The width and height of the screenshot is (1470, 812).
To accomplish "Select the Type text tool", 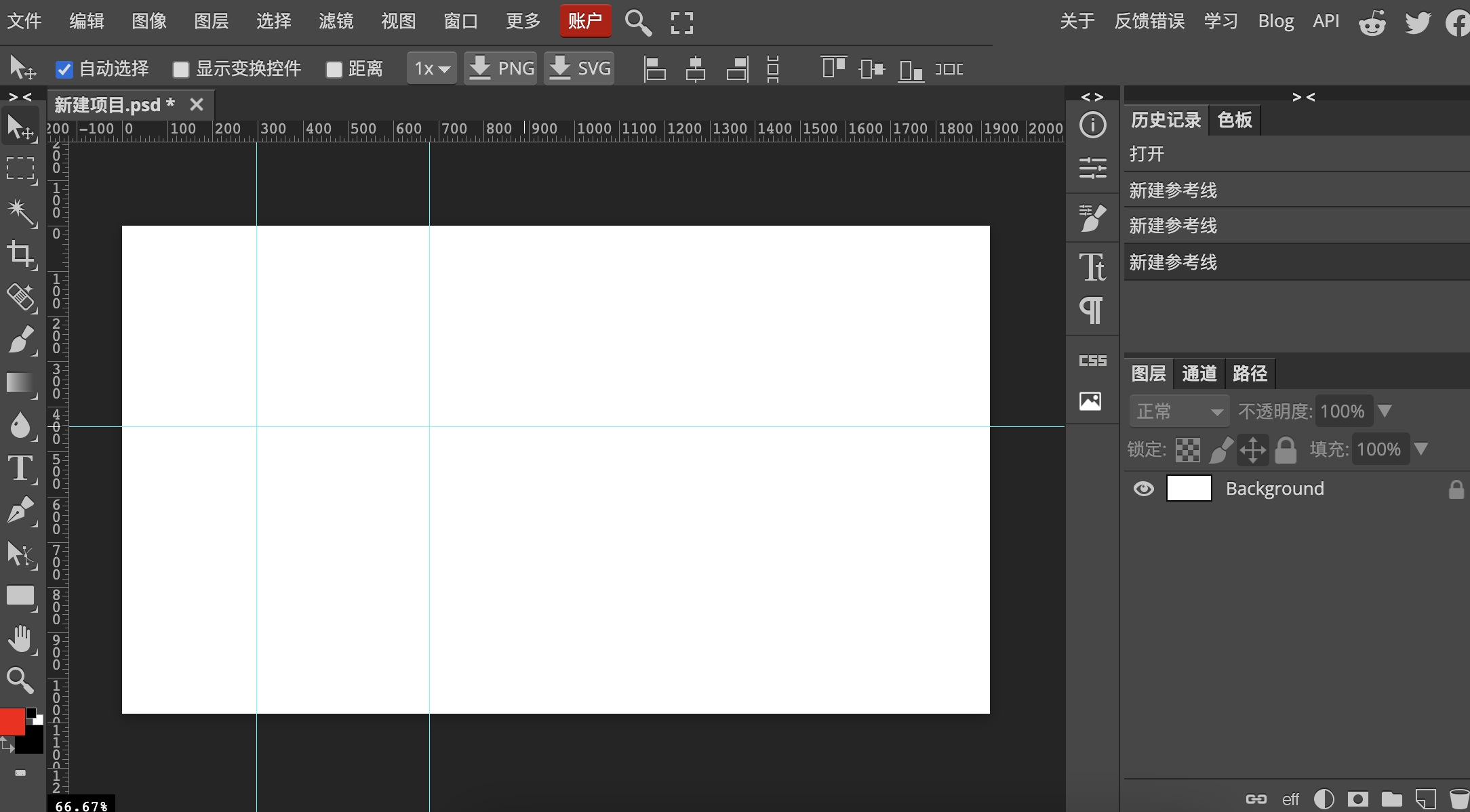I will click(x=20, y=468).
